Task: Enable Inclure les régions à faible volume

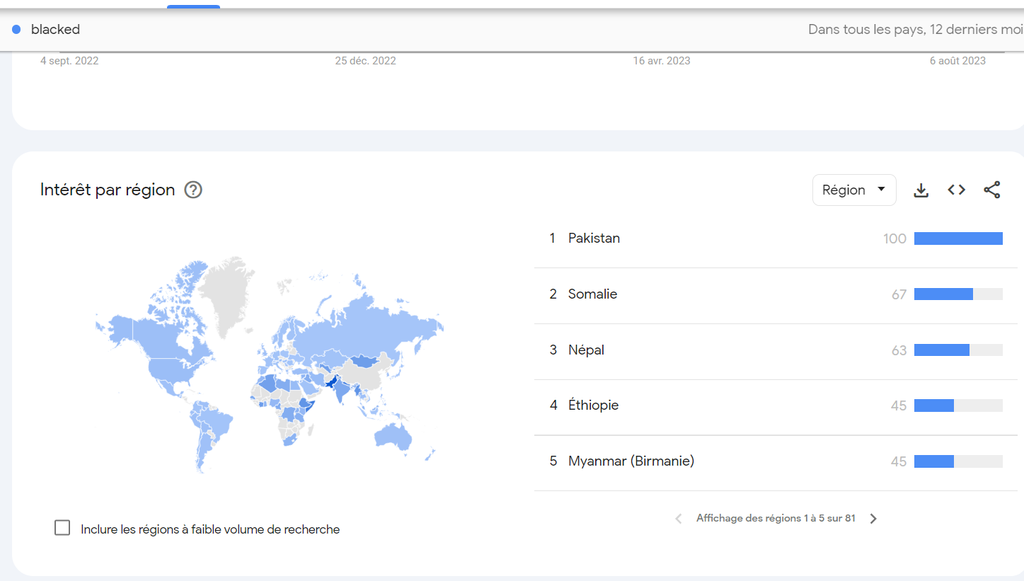Action: click(62, 528)
